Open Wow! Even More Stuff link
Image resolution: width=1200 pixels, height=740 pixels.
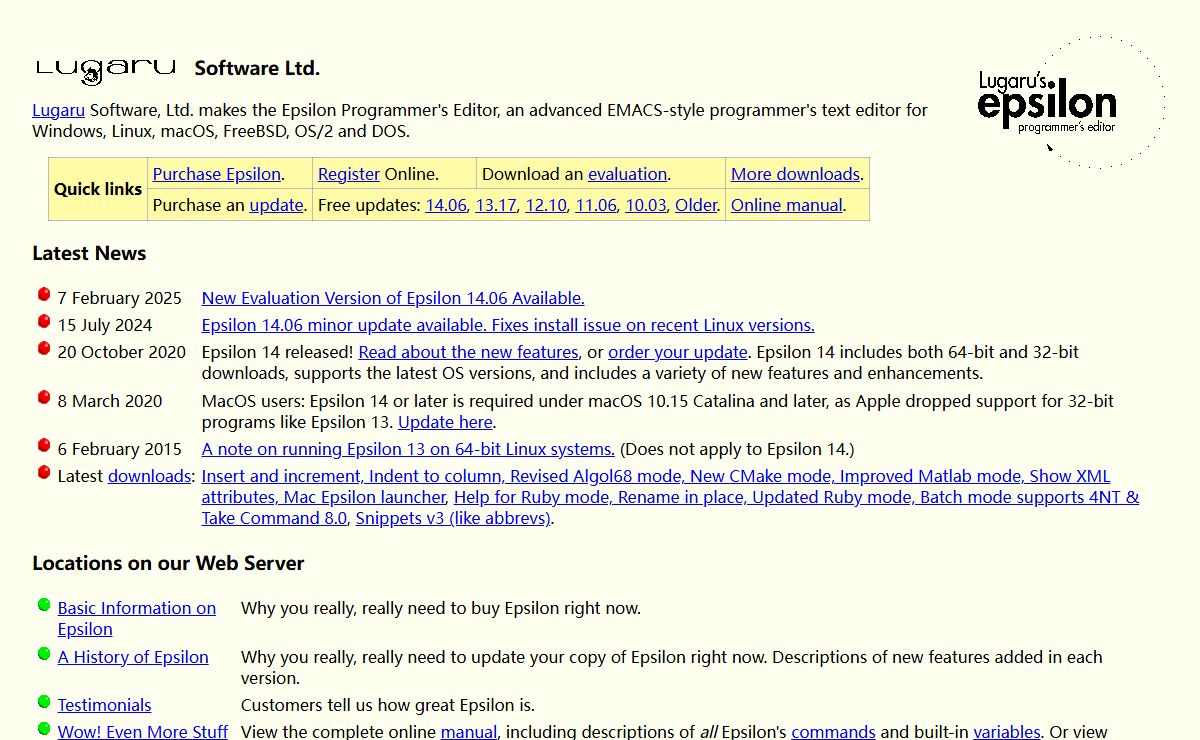pos(143,732)
